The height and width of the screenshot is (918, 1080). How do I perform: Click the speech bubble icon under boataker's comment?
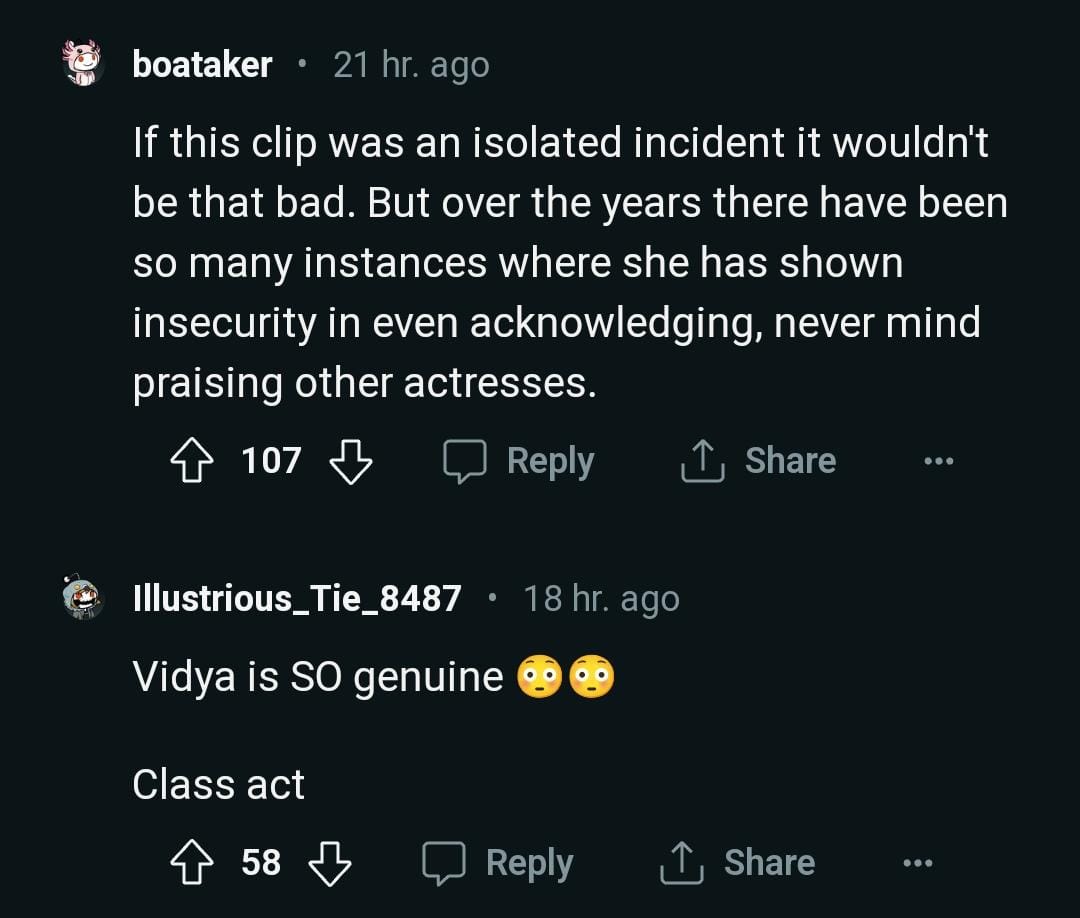click(x=465, y=462)
